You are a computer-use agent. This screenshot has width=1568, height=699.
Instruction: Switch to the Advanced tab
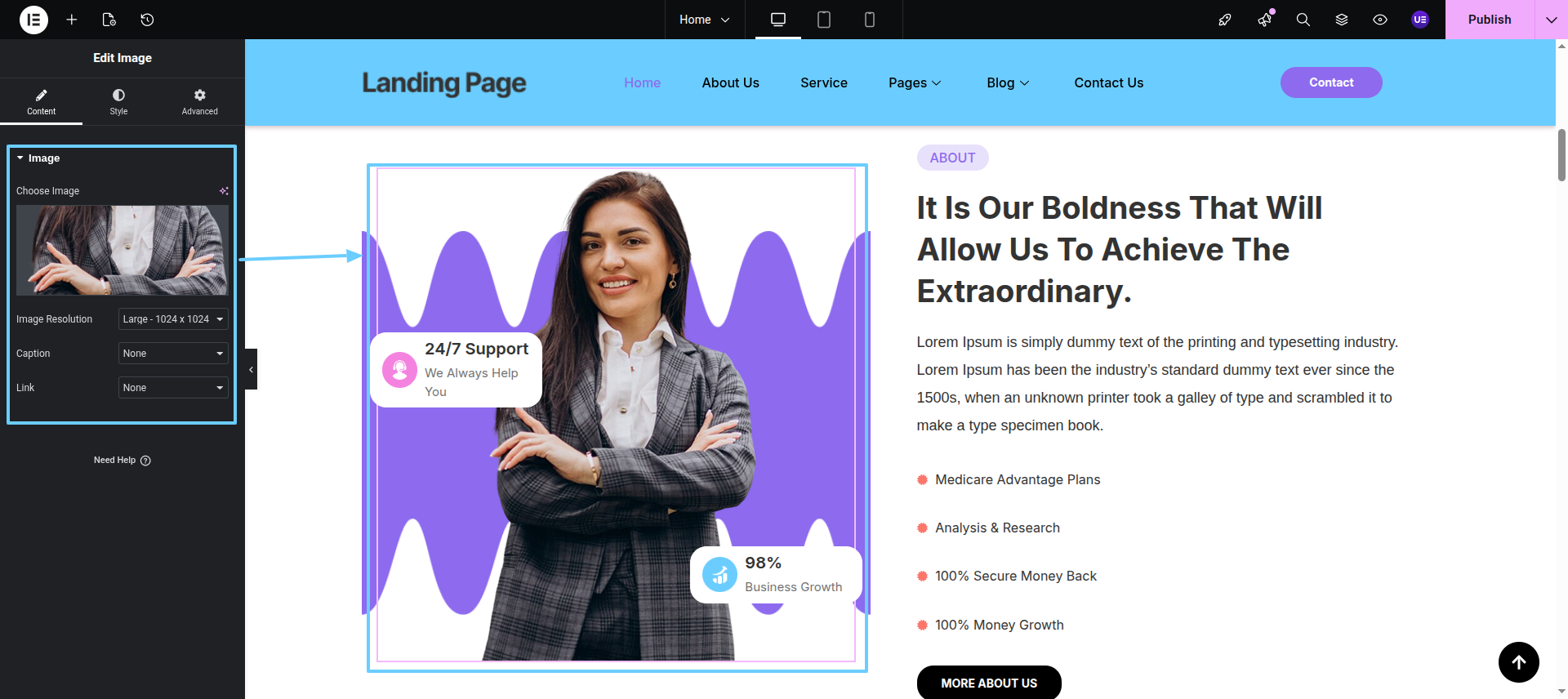click(x=200, y=101)
